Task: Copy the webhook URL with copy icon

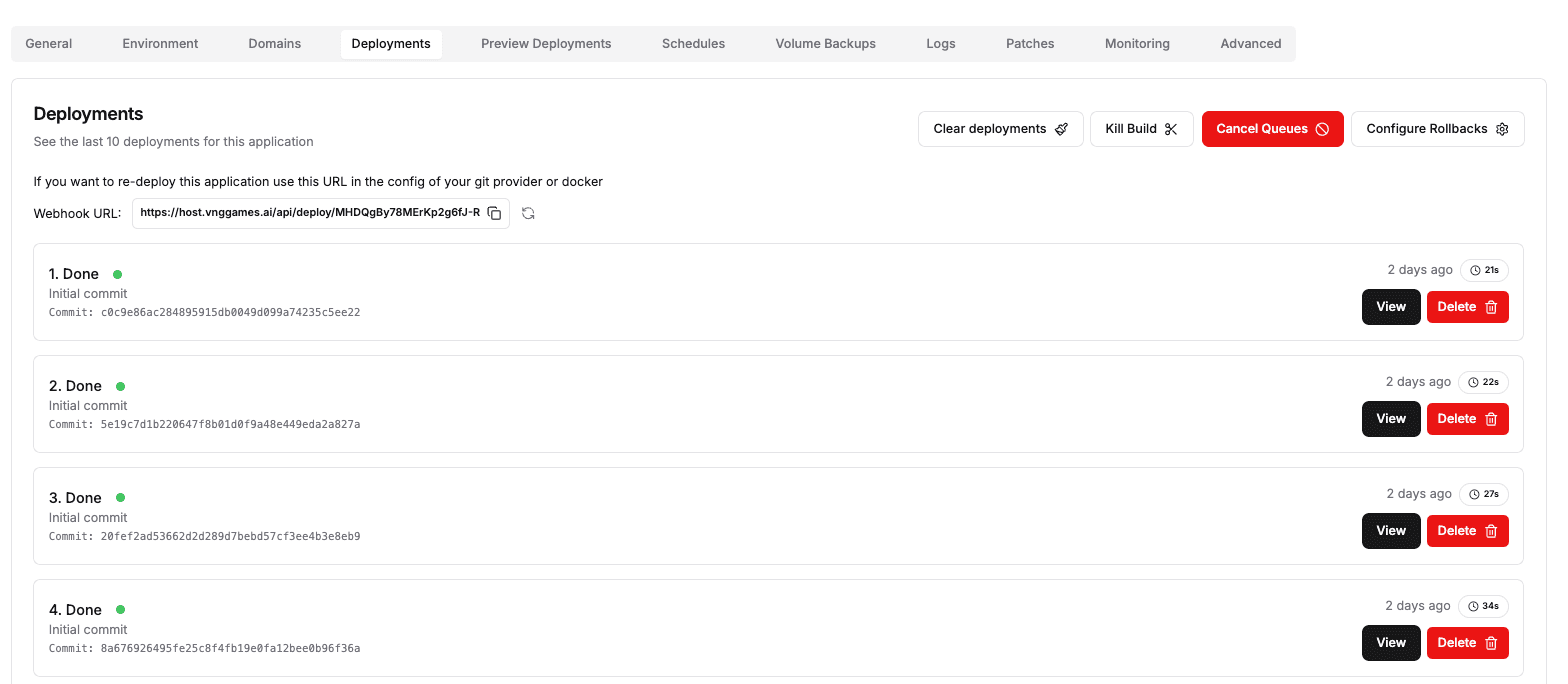Action: [494, 213]
